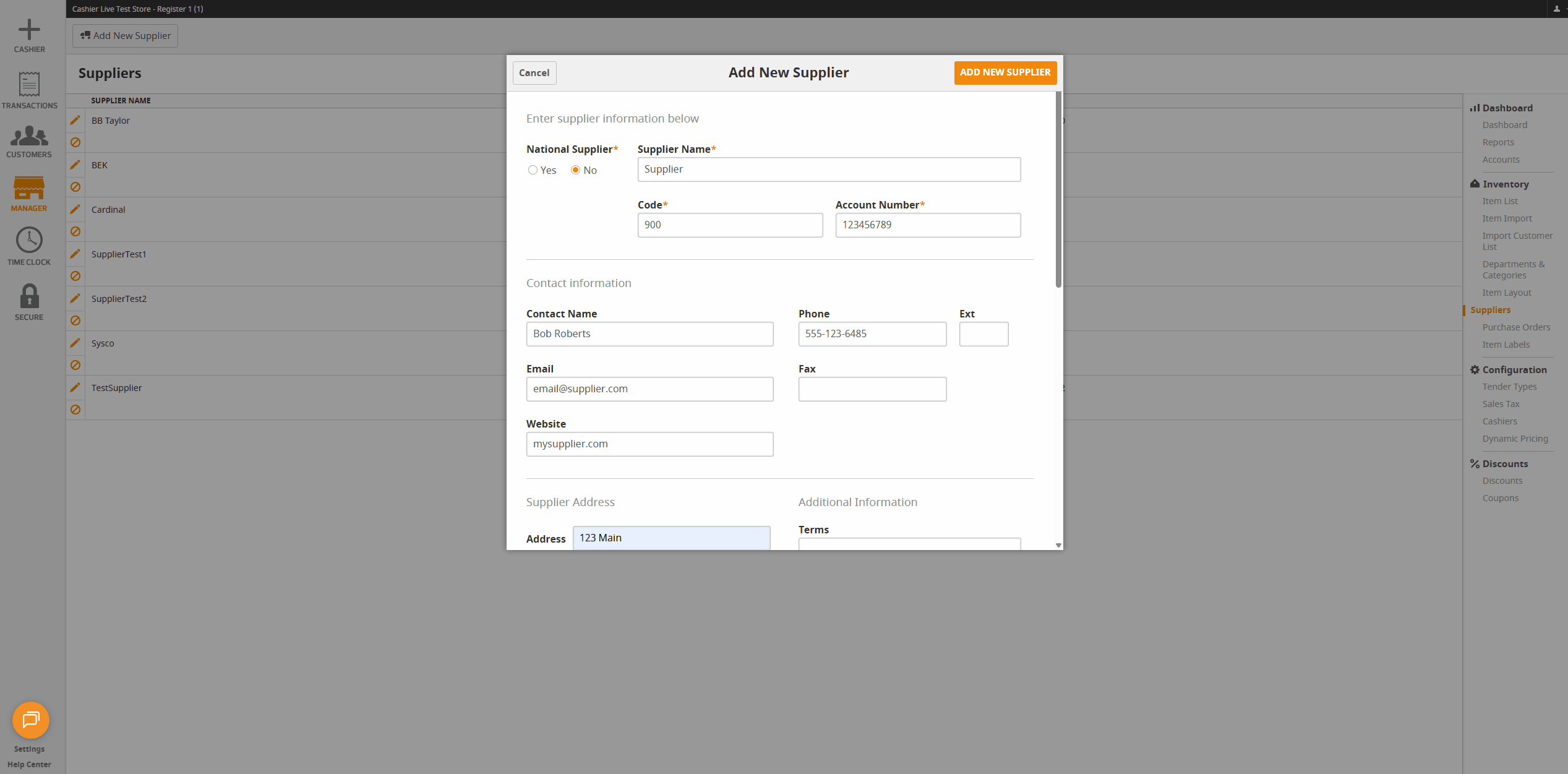Open Purchase Orders in Inventory menu
This screenshot has height=774, width=1568.
(x=1516, y=327)
